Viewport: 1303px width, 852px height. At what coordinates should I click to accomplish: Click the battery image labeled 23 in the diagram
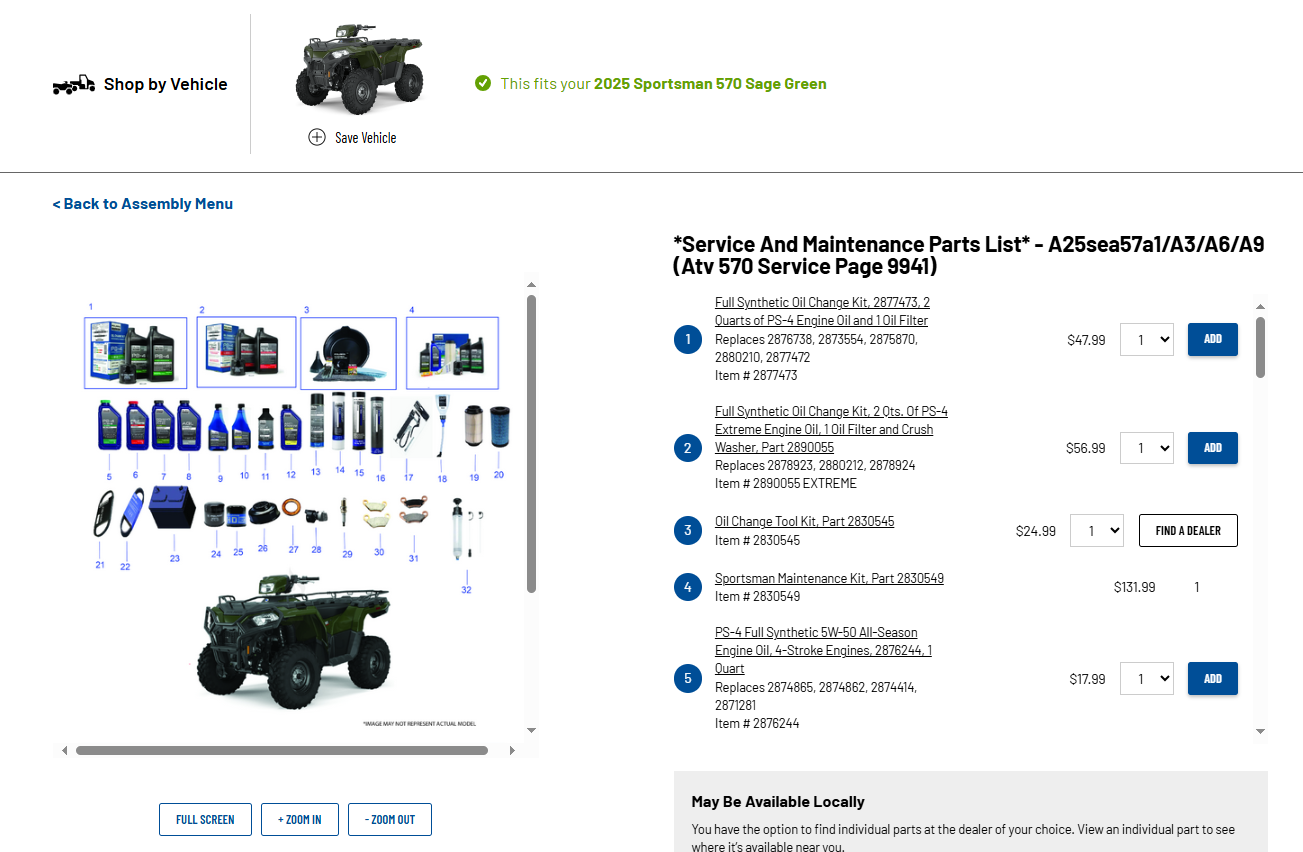pyautogui.click(x=172, y=508)
